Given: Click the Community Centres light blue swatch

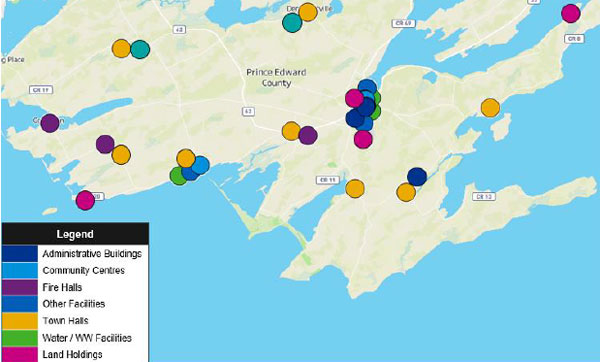Looking at the screenshot, I should pos(20,270).
